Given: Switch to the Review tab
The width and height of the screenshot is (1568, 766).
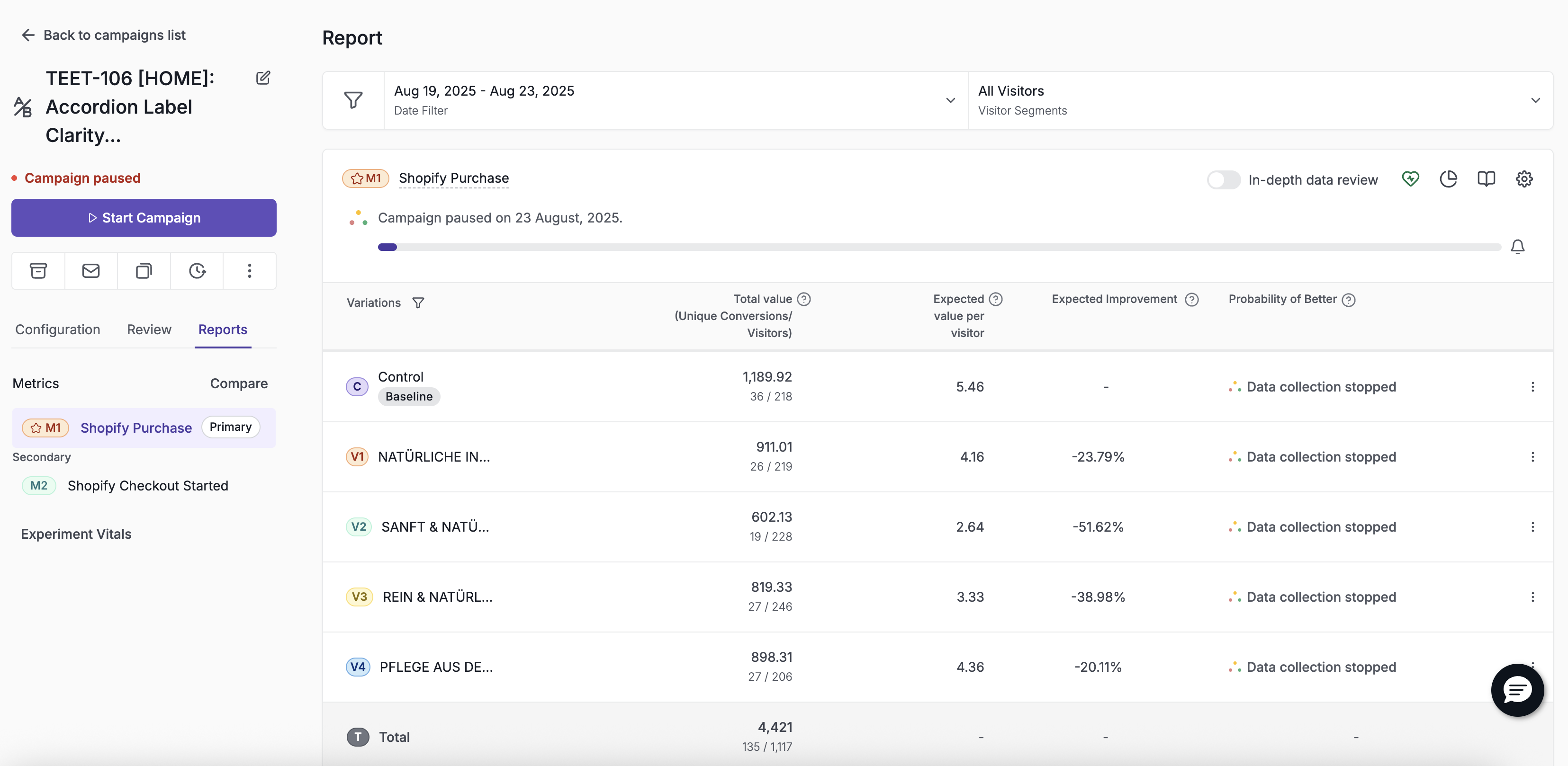Looking at the screenshot, I should (149, 329).
